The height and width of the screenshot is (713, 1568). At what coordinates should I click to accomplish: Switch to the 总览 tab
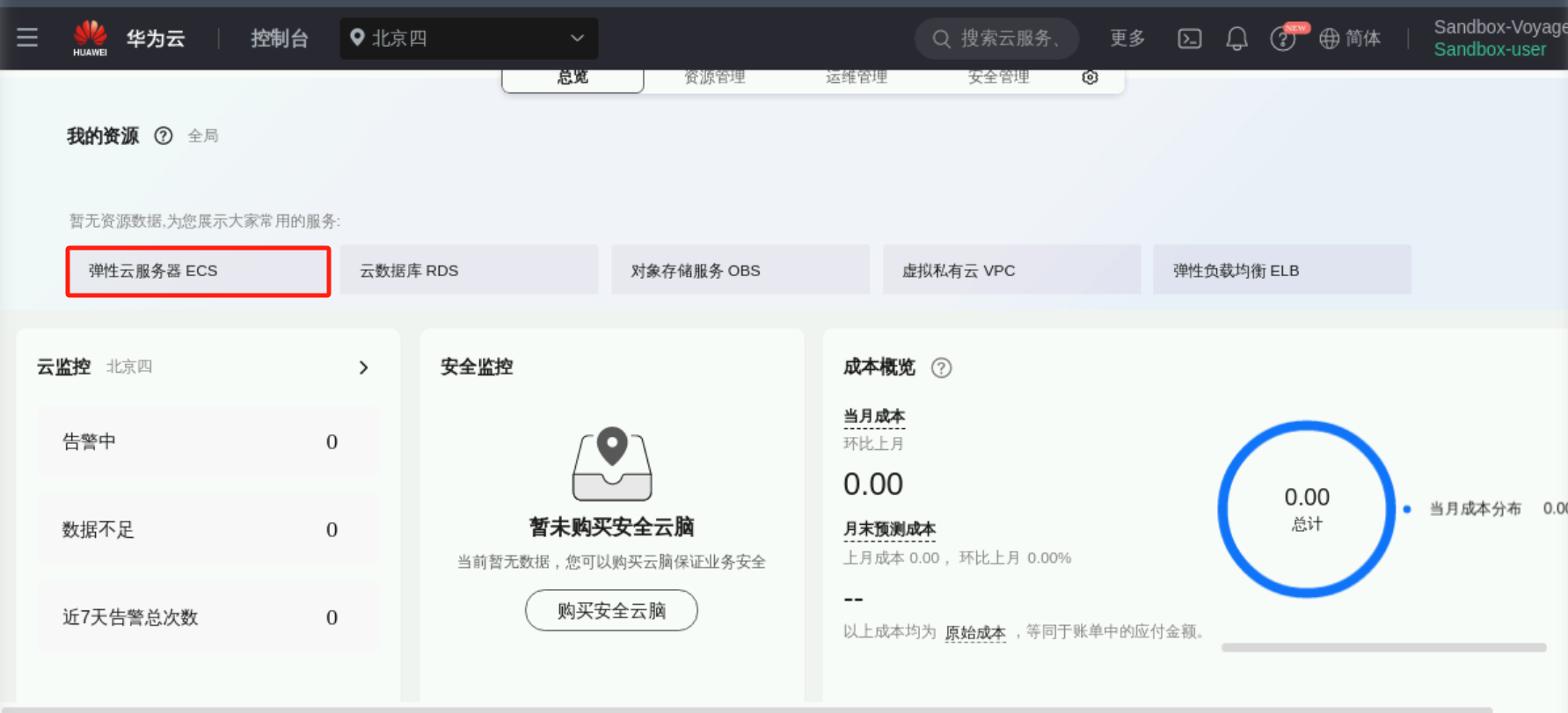tap(573, 77)
